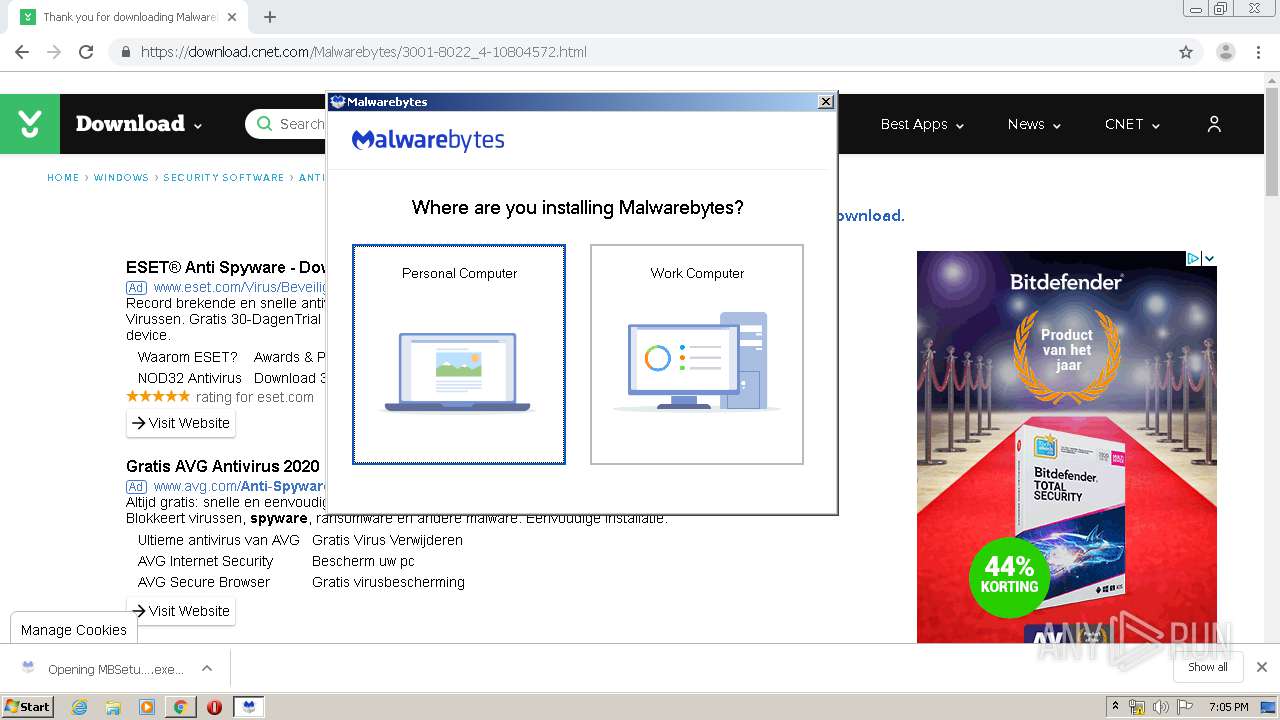
Task: Choose the Personal Computer install option
Action: point(459,354)
